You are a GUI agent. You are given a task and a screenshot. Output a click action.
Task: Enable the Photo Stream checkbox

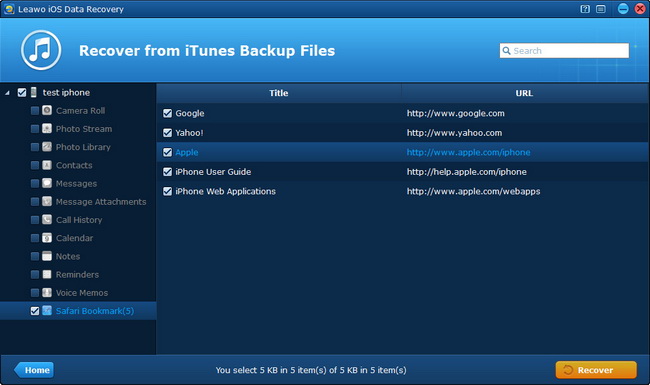(x=35, y=129)
